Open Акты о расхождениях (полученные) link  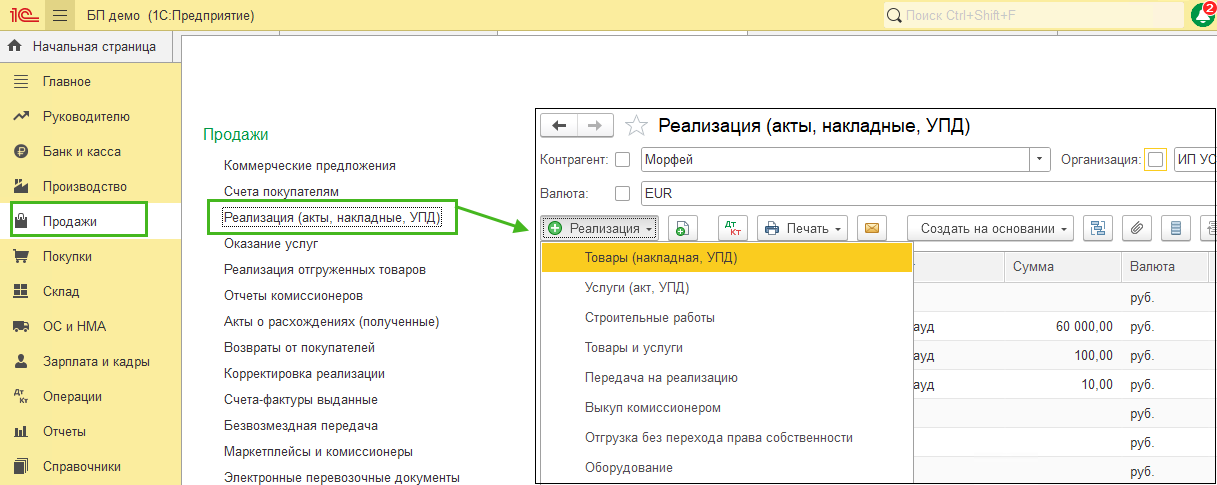(x=332, y=322)
